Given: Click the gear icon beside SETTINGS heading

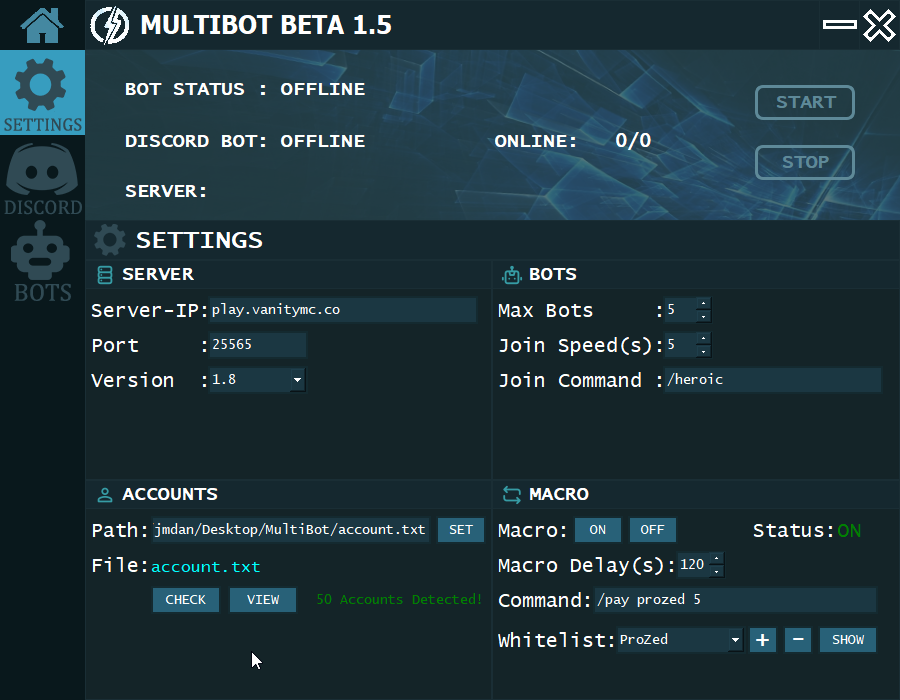Looking at the screenshot, I should pyautogui.click(x=110, y=240).
